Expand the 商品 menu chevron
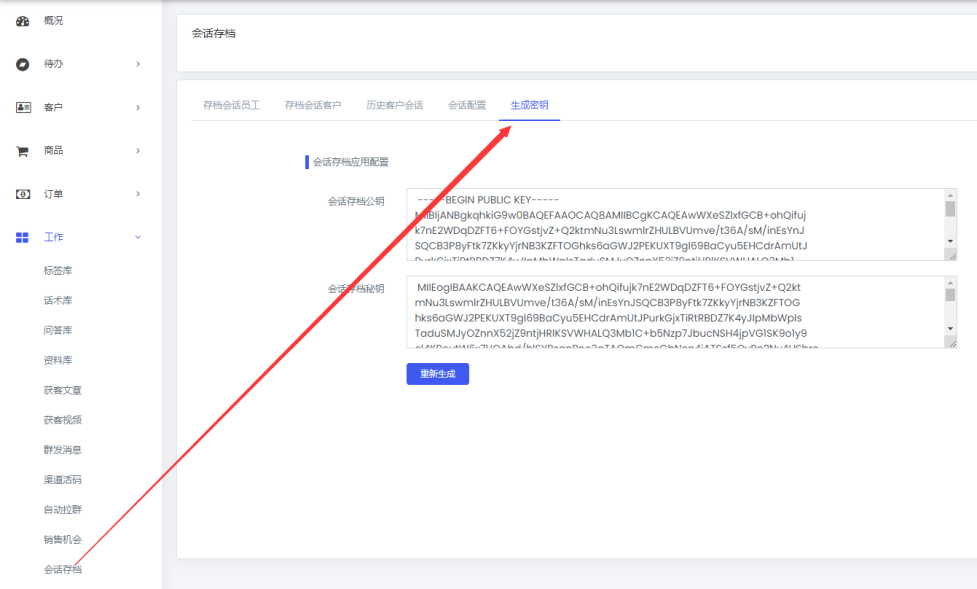The image size is (977, 589). tap(138, 151)
